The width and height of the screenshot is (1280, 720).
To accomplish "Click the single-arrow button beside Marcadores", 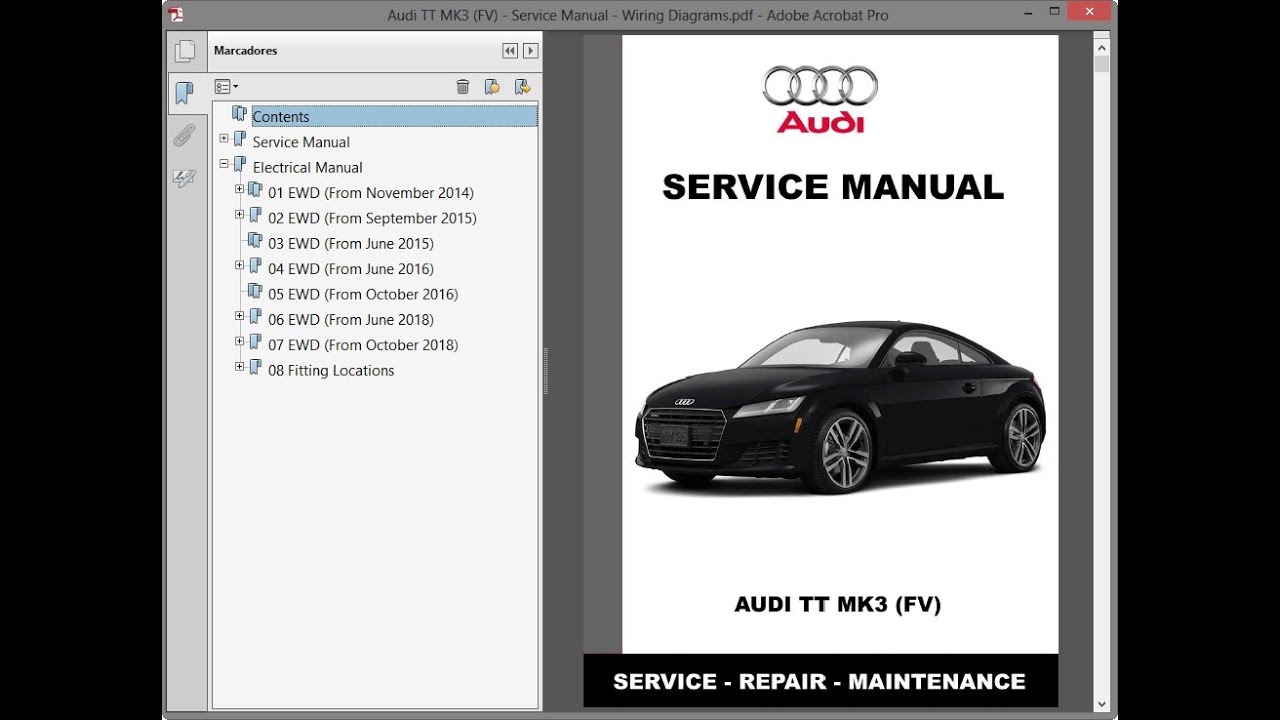I will [531, 51].
